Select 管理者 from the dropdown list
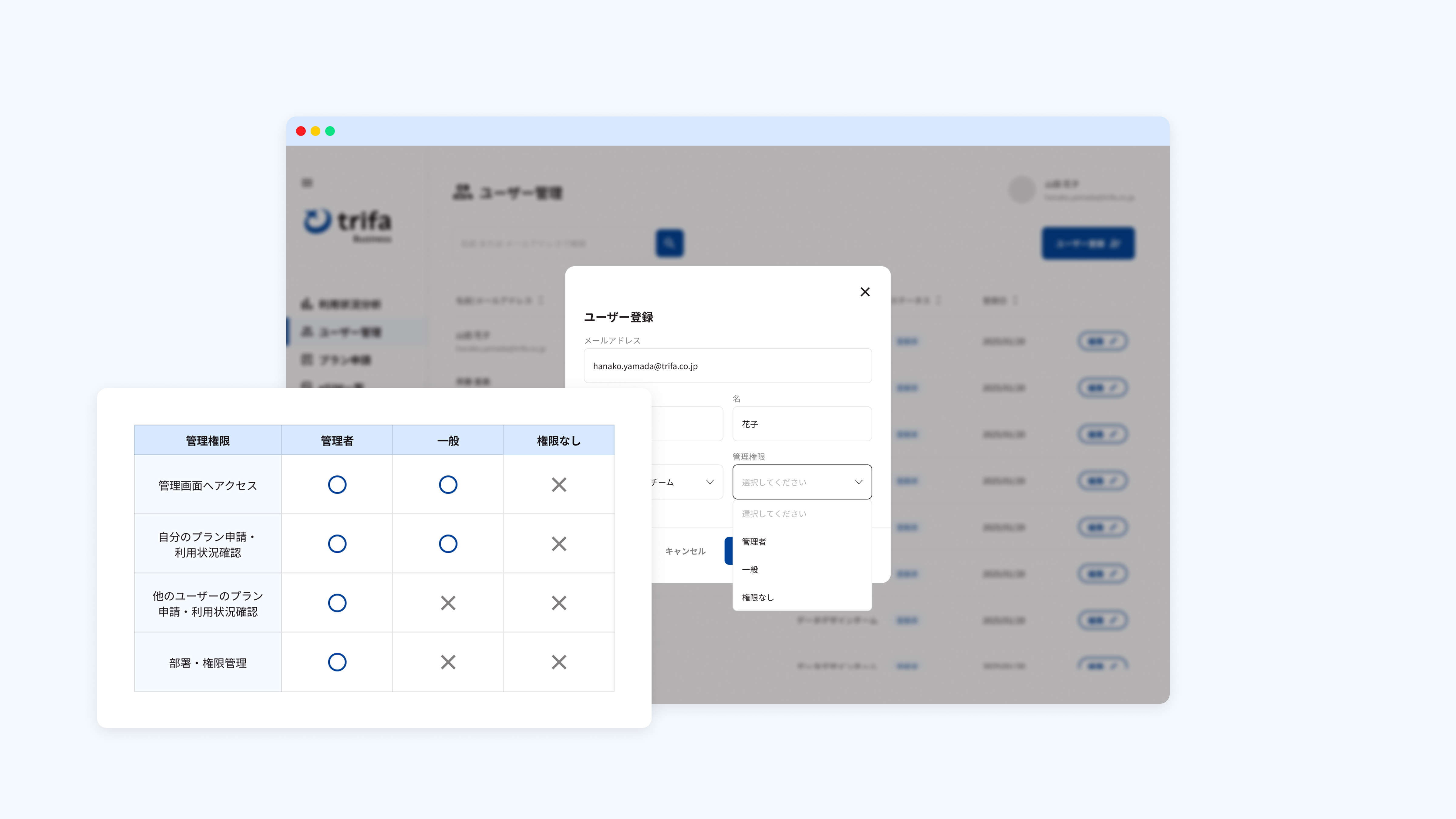This screenshot has width=1456, height=819. tap(754, 541)
